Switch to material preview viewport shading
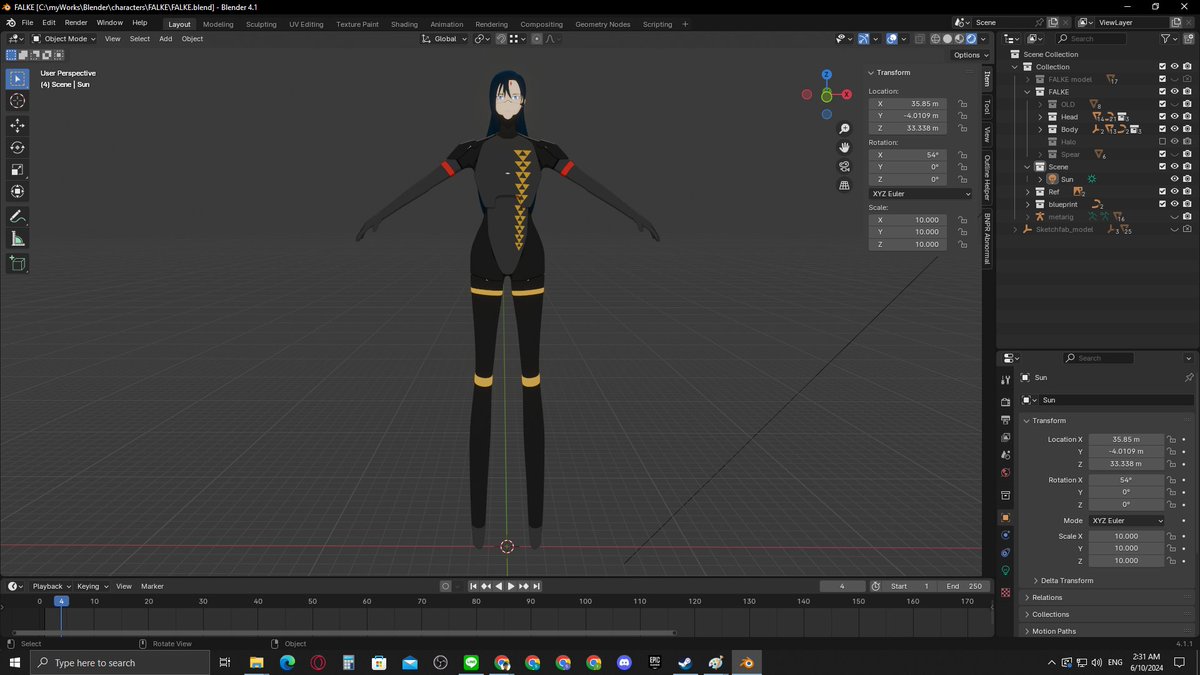Screen dimensions: 1200x675 (x=959, y=39)
